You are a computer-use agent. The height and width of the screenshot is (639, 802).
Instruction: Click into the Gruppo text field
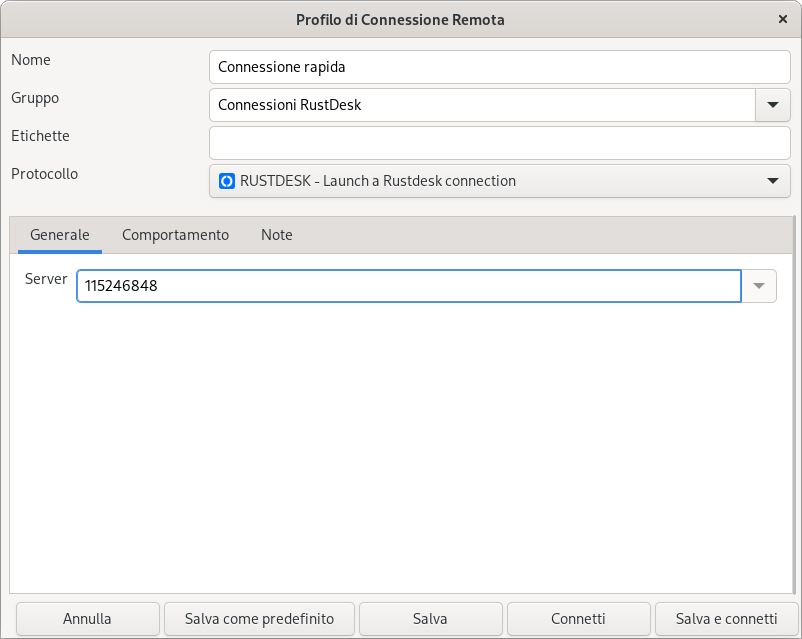point(482,105)
